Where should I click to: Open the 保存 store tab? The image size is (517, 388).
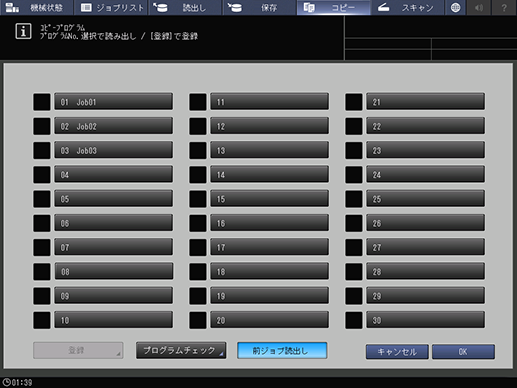coord(259,7)
